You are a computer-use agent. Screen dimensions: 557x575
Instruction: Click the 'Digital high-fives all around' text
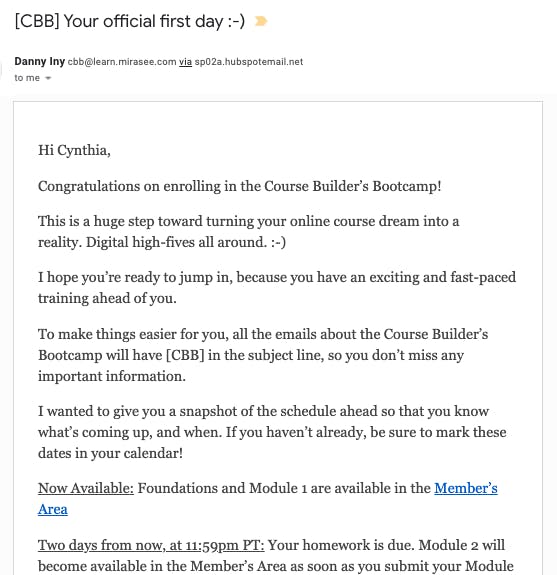(x=176, y=242)
